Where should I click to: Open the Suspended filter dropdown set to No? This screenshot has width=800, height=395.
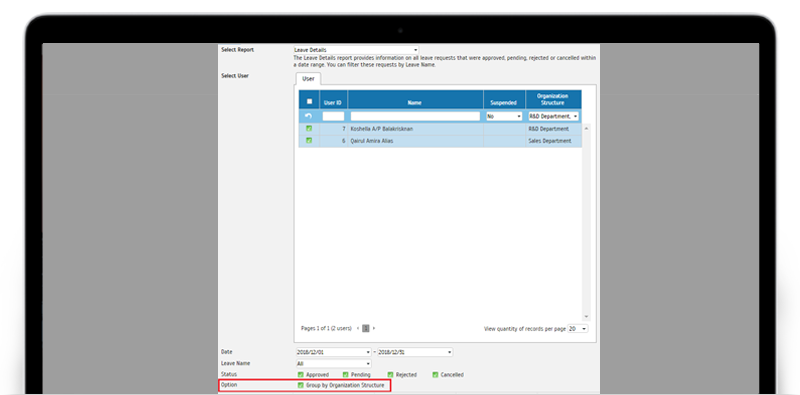click(504, 116)
